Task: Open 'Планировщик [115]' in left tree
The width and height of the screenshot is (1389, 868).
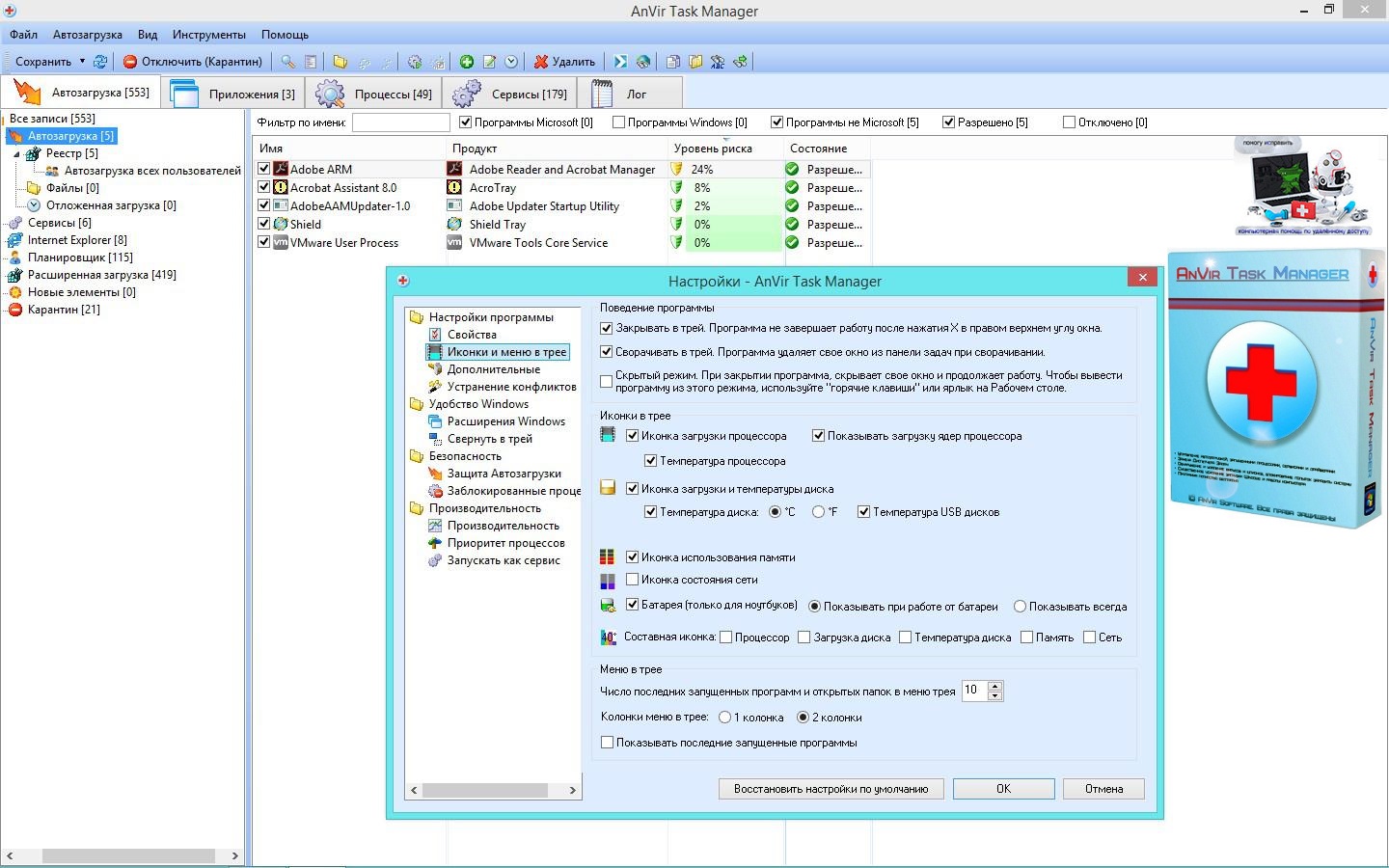Action: coord(80,258)
